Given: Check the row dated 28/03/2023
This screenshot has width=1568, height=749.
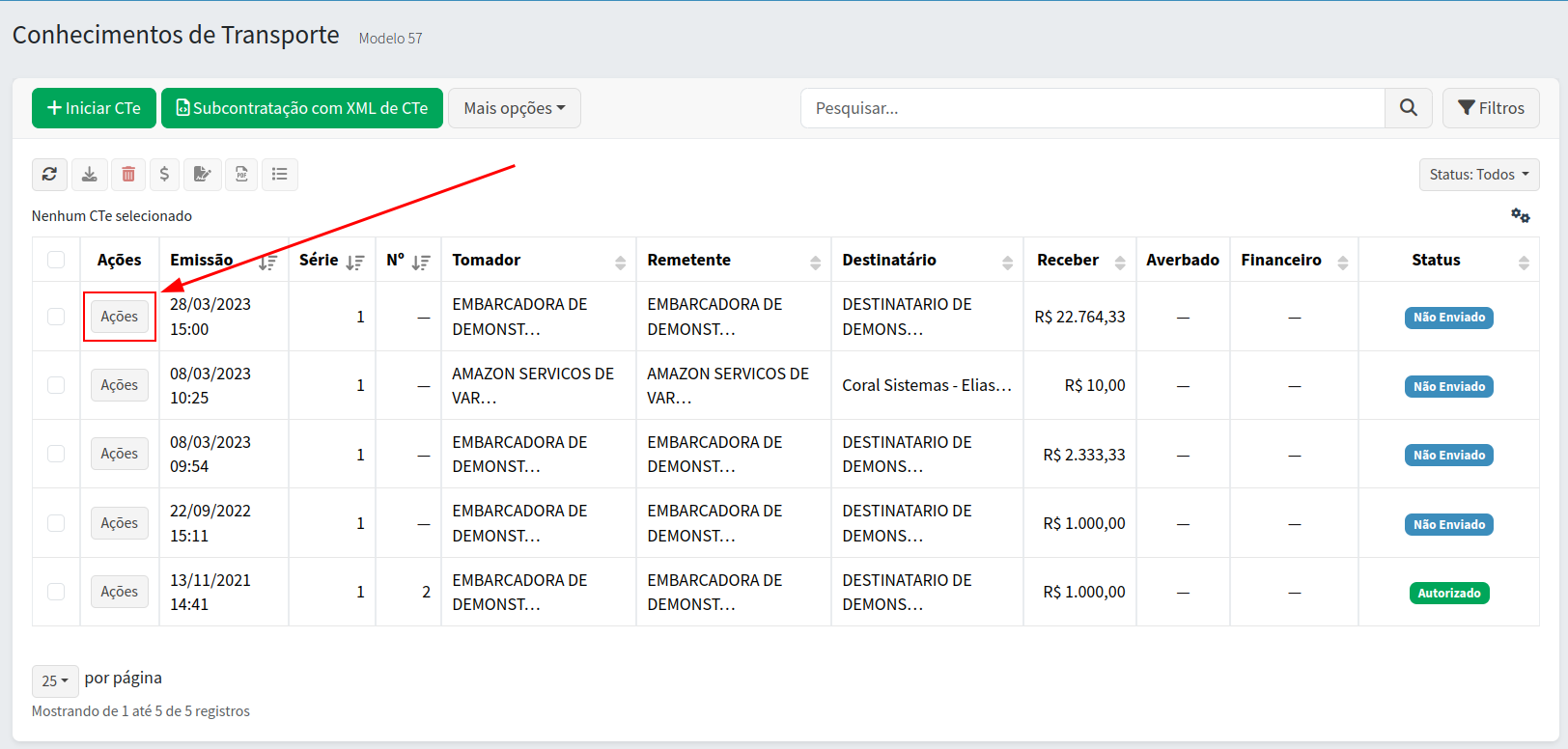Looking at the screenshot, I should coord(56,317).
